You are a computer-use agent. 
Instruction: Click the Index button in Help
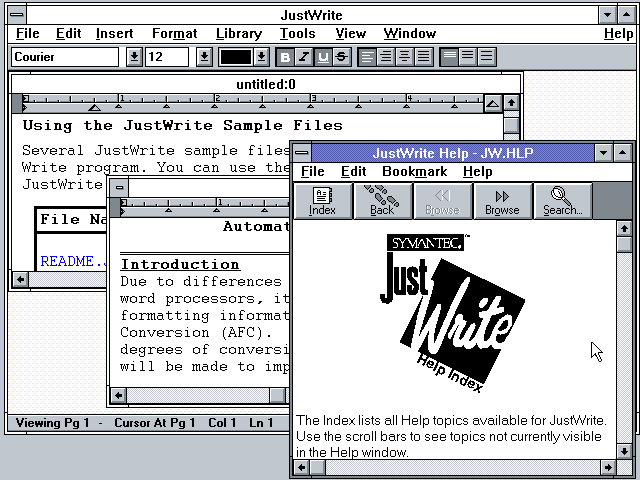click(322, 201)
